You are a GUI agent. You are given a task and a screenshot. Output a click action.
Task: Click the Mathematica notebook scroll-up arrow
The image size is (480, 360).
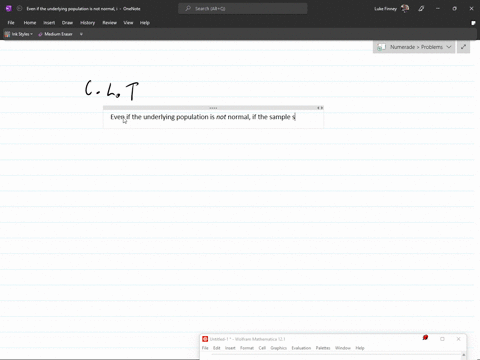[463, 355]
